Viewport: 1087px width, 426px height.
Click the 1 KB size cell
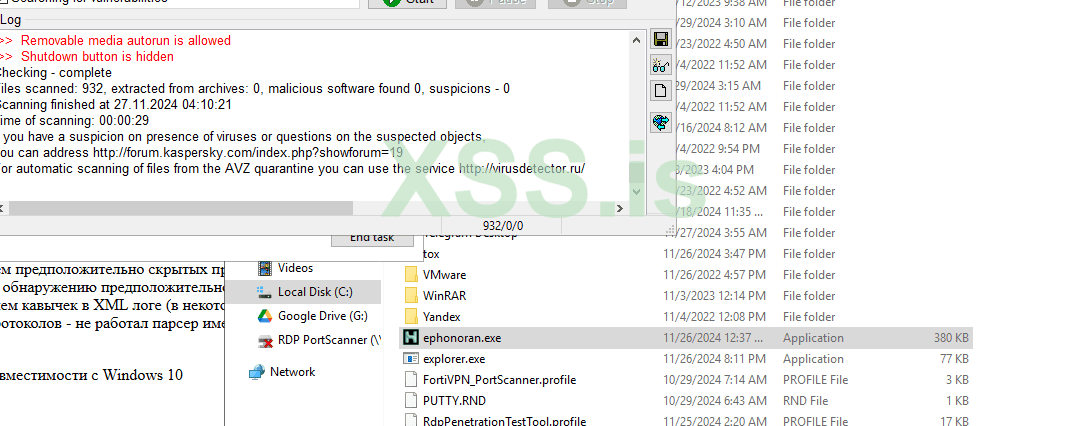click(957, 400)
